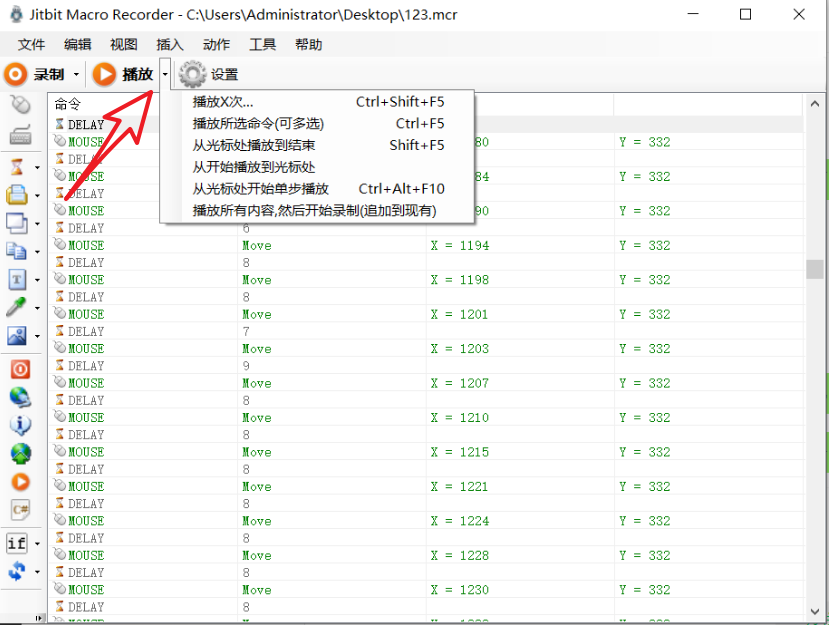Expand the clipboard icon's dropdown arrow

[37, 196]
